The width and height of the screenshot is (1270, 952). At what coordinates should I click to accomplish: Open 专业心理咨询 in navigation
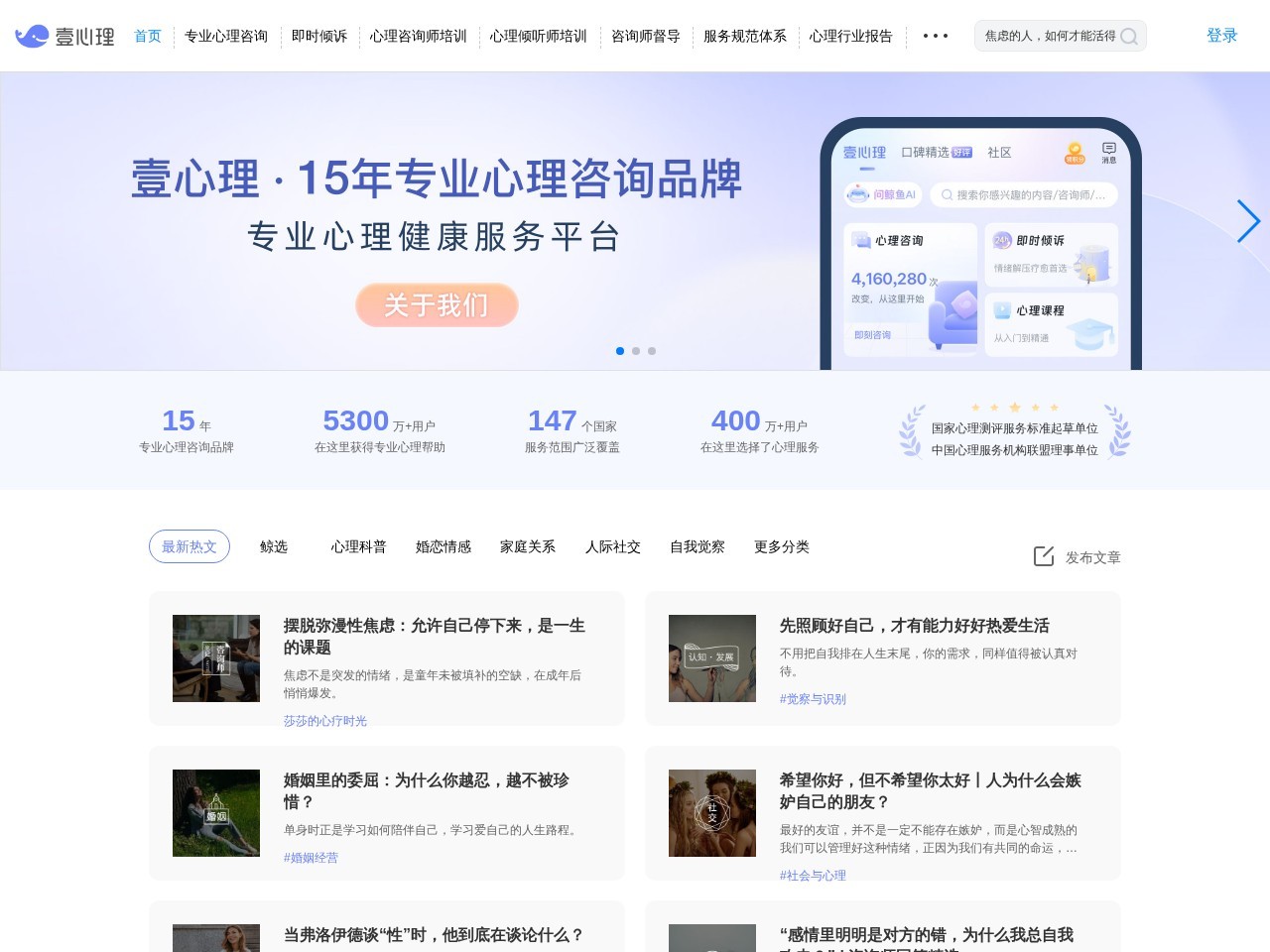tap(226, 36)
